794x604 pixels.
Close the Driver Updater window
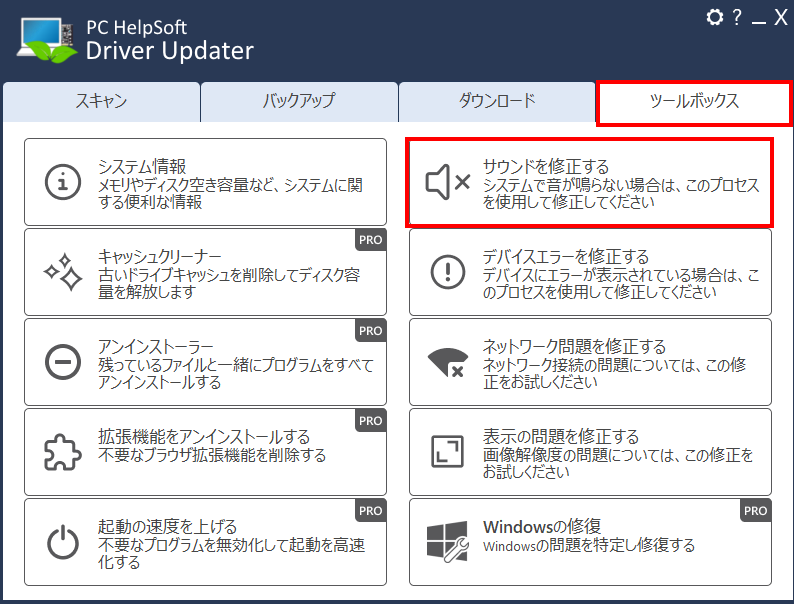pos(781,17)
